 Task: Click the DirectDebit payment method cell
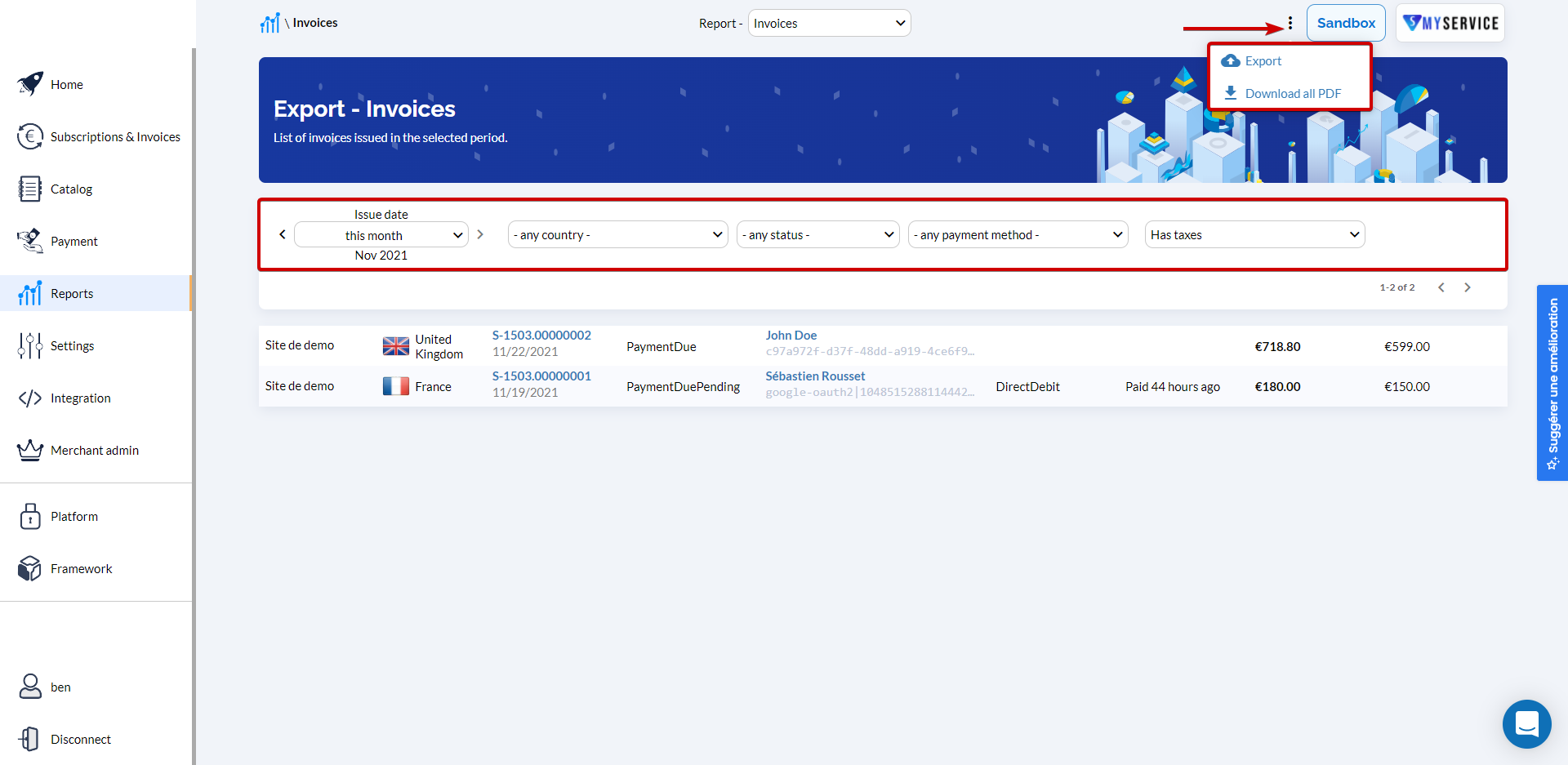click(x=1028, y=387)
